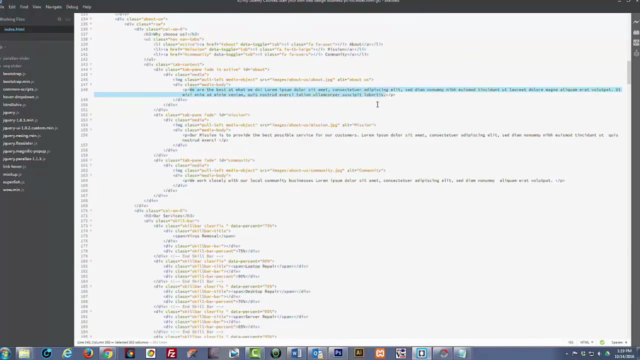Open the Find menu
Image resolution: width=640 pixels, height=360 pixels.
pos(24,7)
